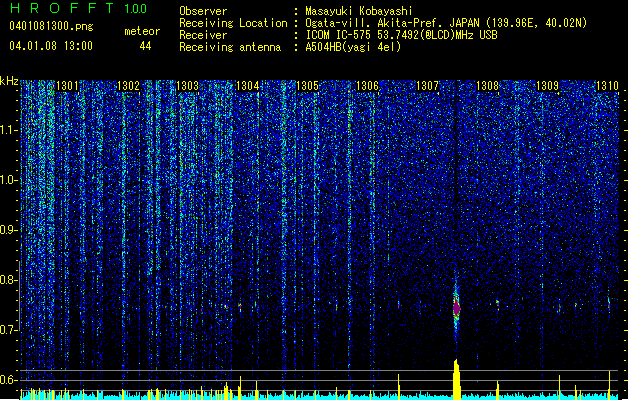Click the tall yellow power spike after 1307
This screenshot has height=400, width=629.
pos(457,380)
